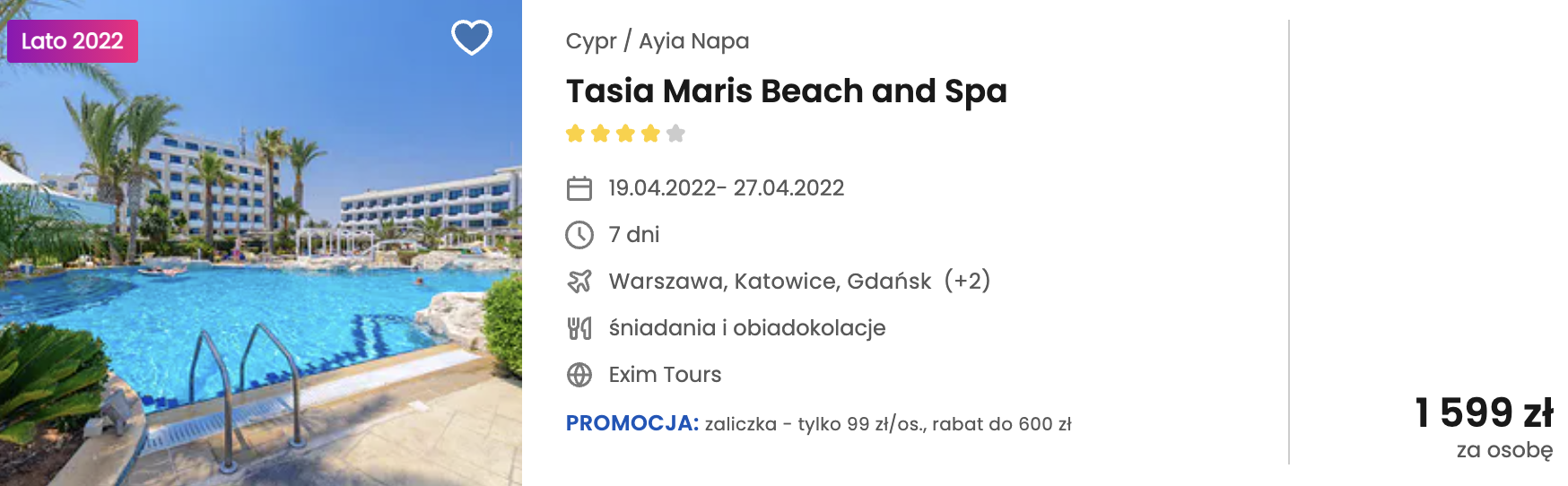Click the grey fifth rating star
Image resolution: width=1568 pixels, height=486 pixels.
pos(675,134)
